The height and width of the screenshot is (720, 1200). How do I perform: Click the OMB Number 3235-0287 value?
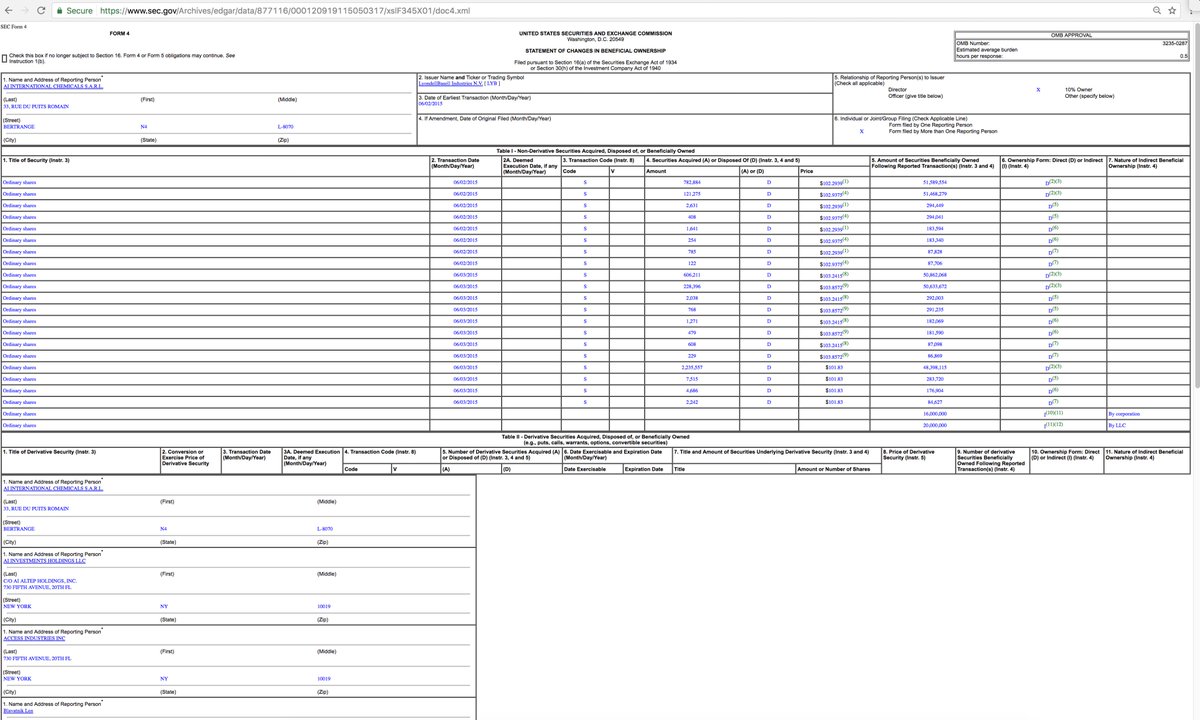pos(1175,43)
